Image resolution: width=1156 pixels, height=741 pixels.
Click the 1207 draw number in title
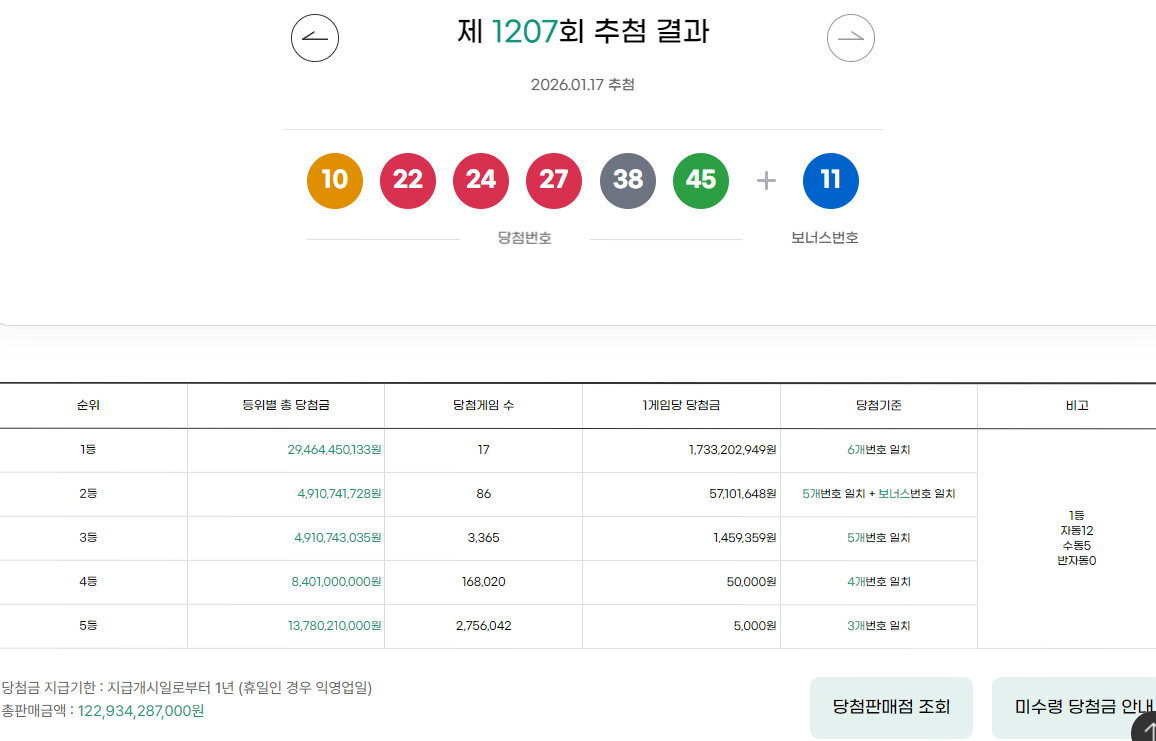point(524,32)
